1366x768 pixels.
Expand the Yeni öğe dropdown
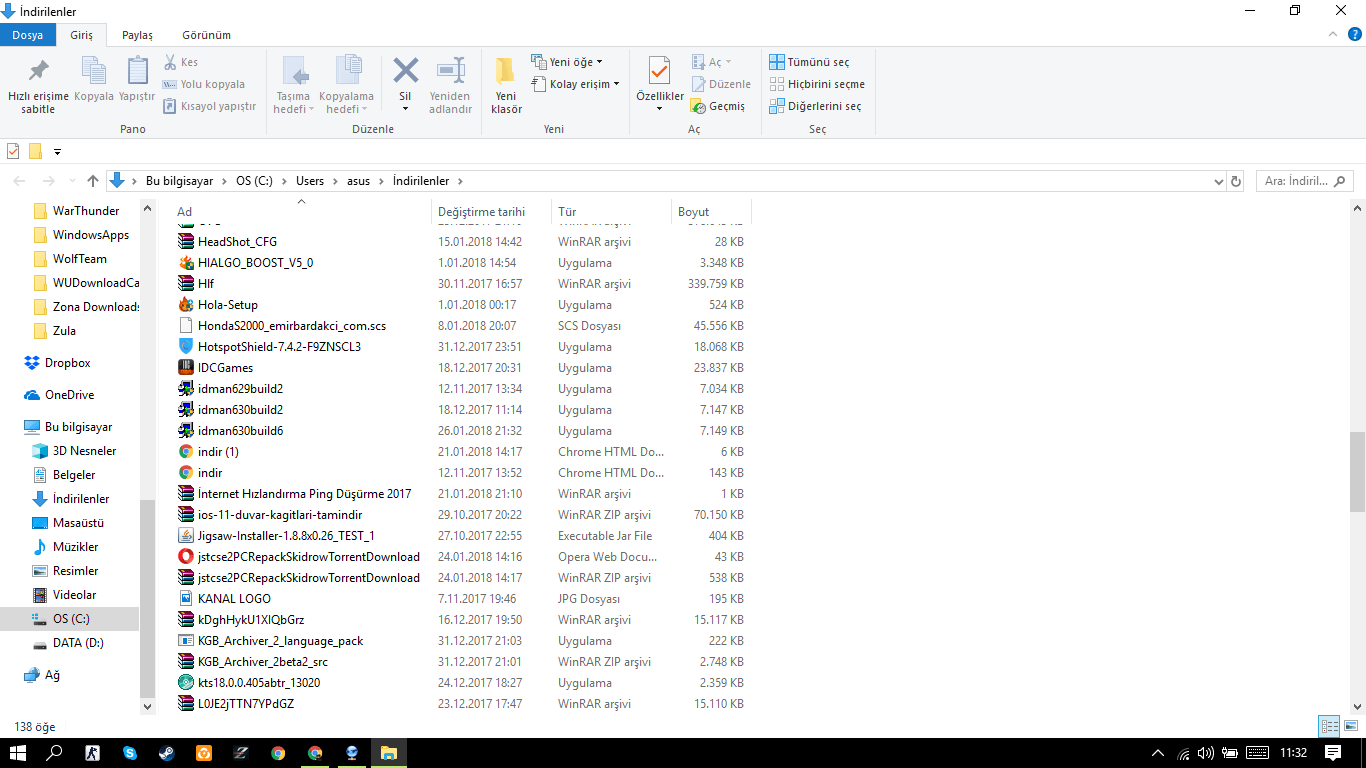(x=566, y=62)
